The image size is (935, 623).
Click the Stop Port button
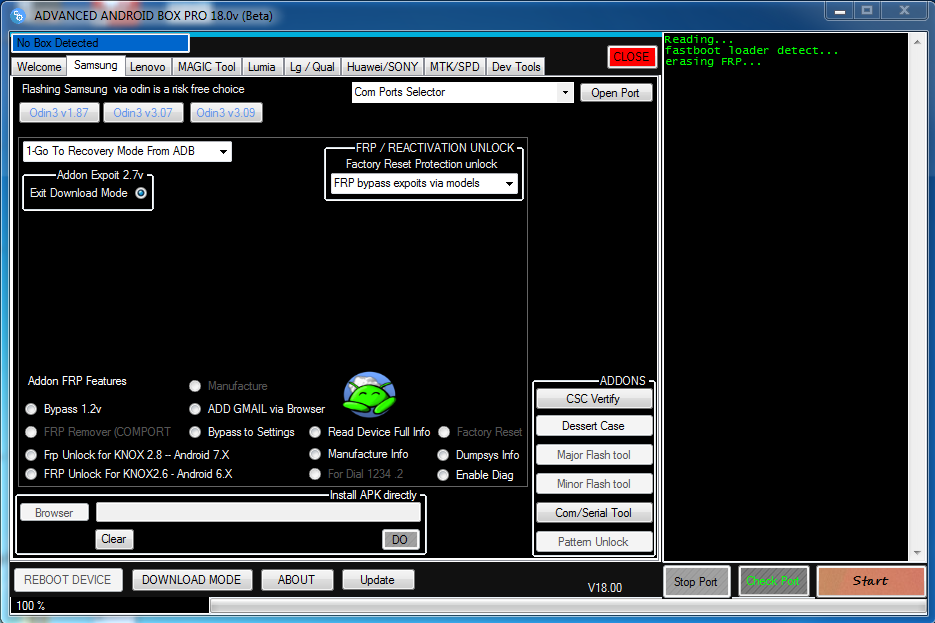click(696, 582)
